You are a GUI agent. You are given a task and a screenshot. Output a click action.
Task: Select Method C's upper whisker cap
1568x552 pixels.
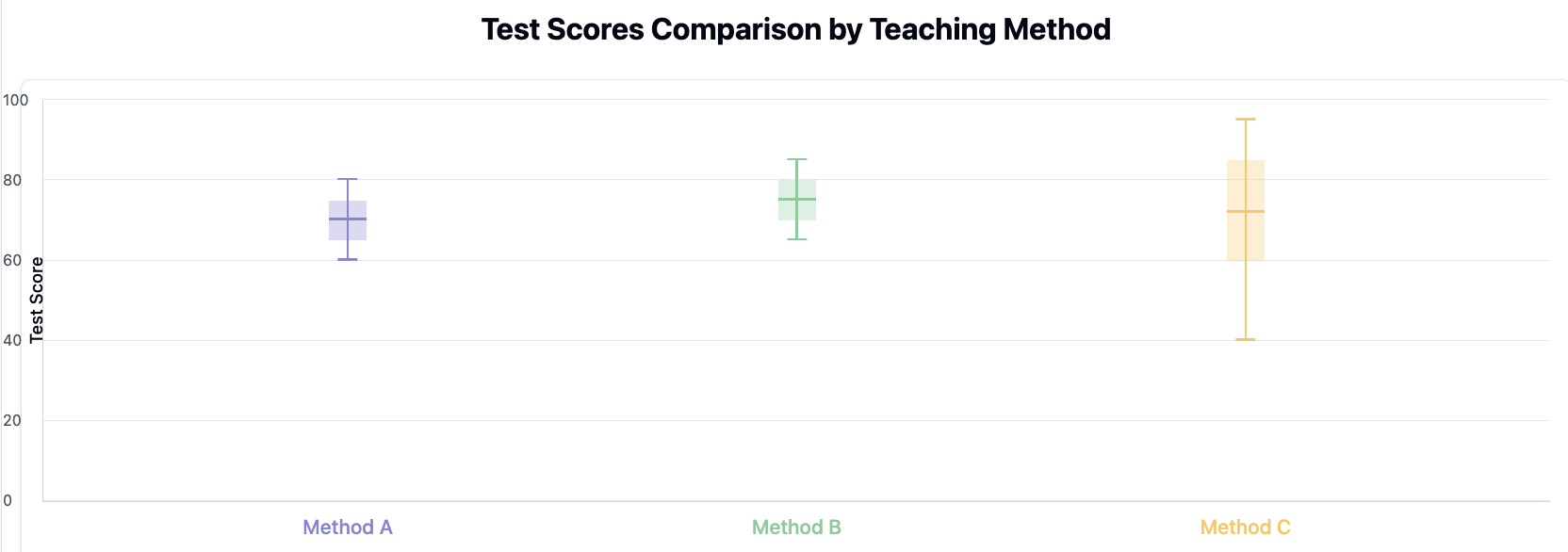[x=1246, y=119]
